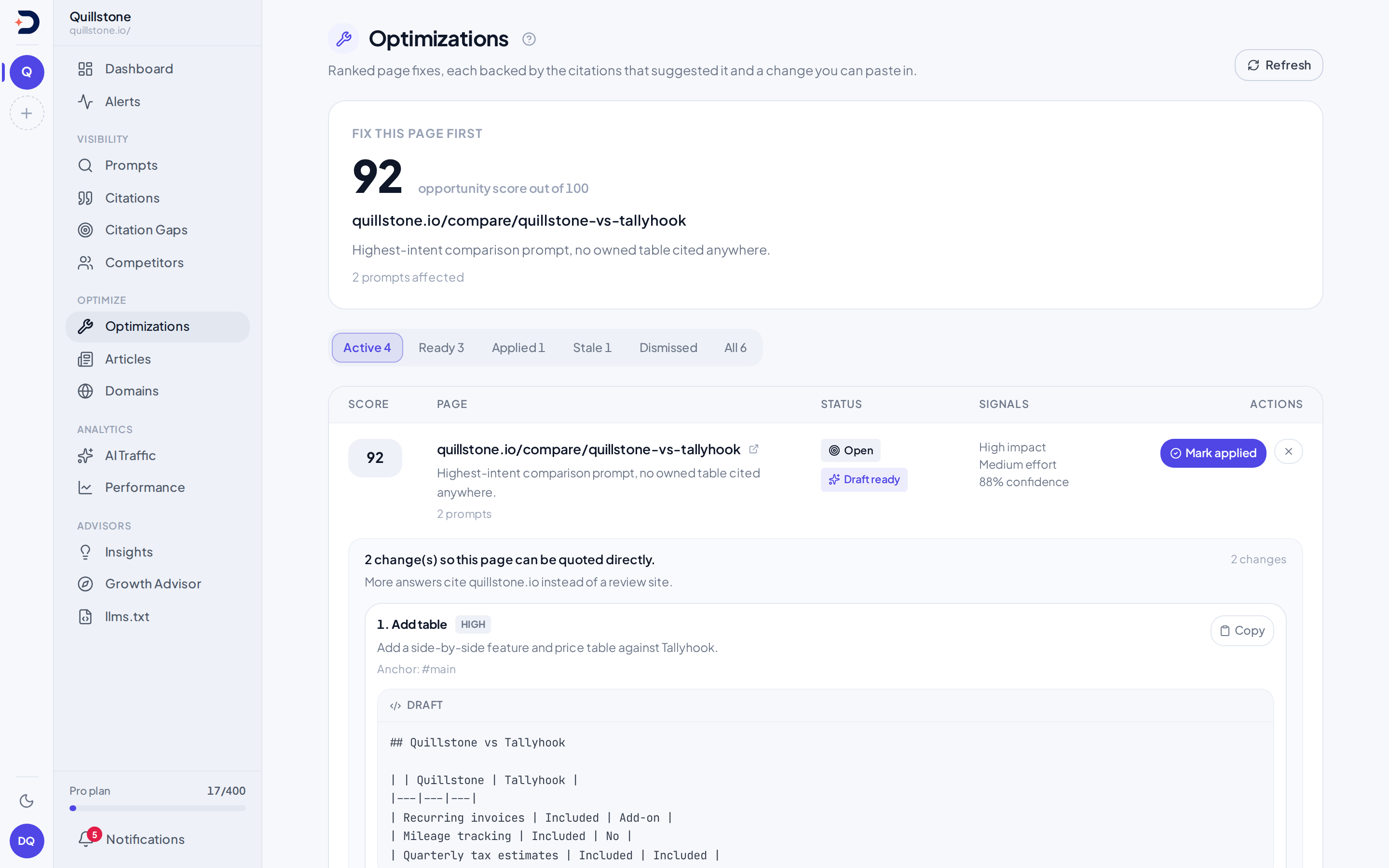The image size is (1389, 868).
Task: Mark the optimization as applied
Action: click(x=1213, y=453)
